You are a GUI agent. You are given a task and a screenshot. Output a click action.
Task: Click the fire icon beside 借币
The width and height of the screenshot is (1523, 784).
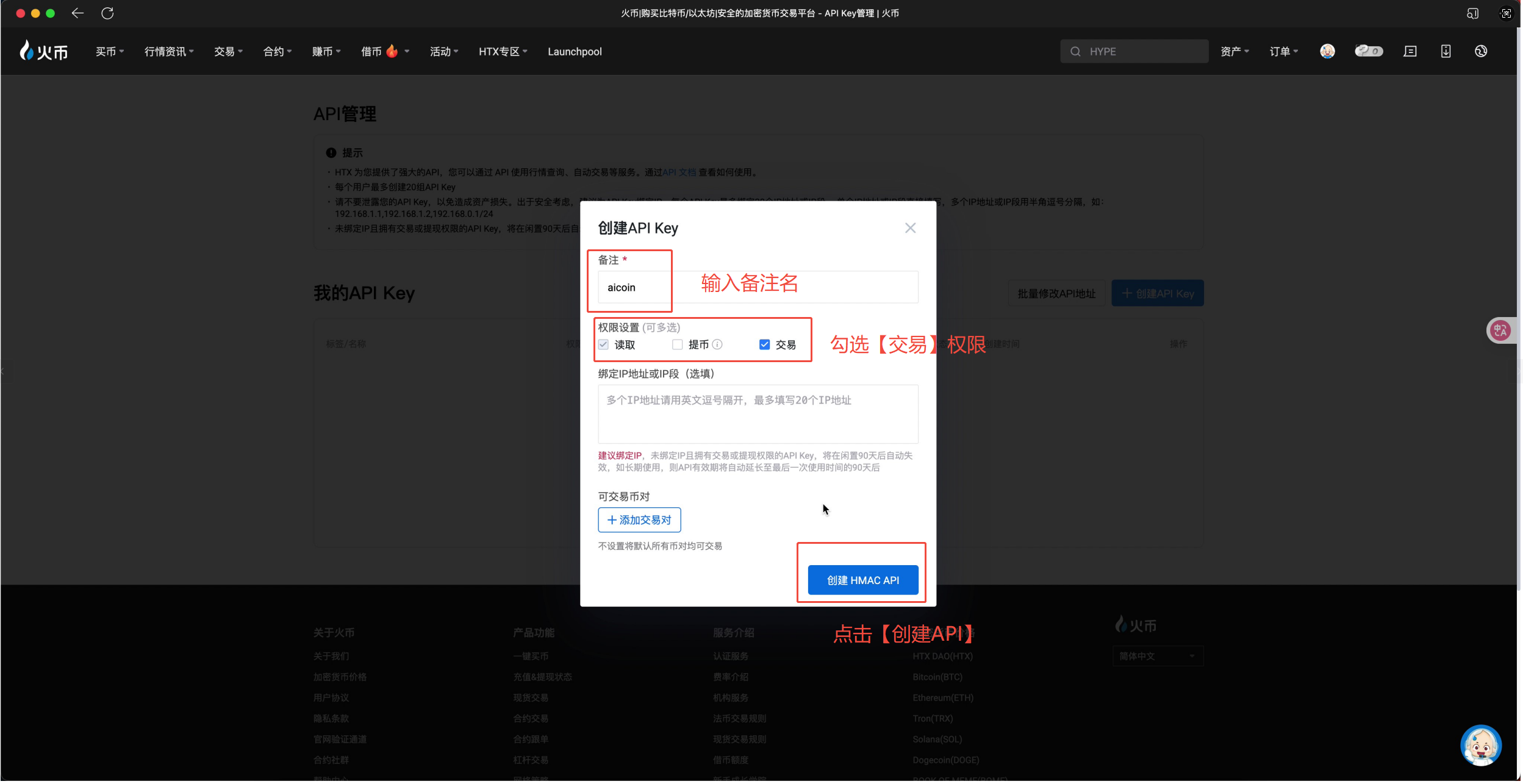392,51
